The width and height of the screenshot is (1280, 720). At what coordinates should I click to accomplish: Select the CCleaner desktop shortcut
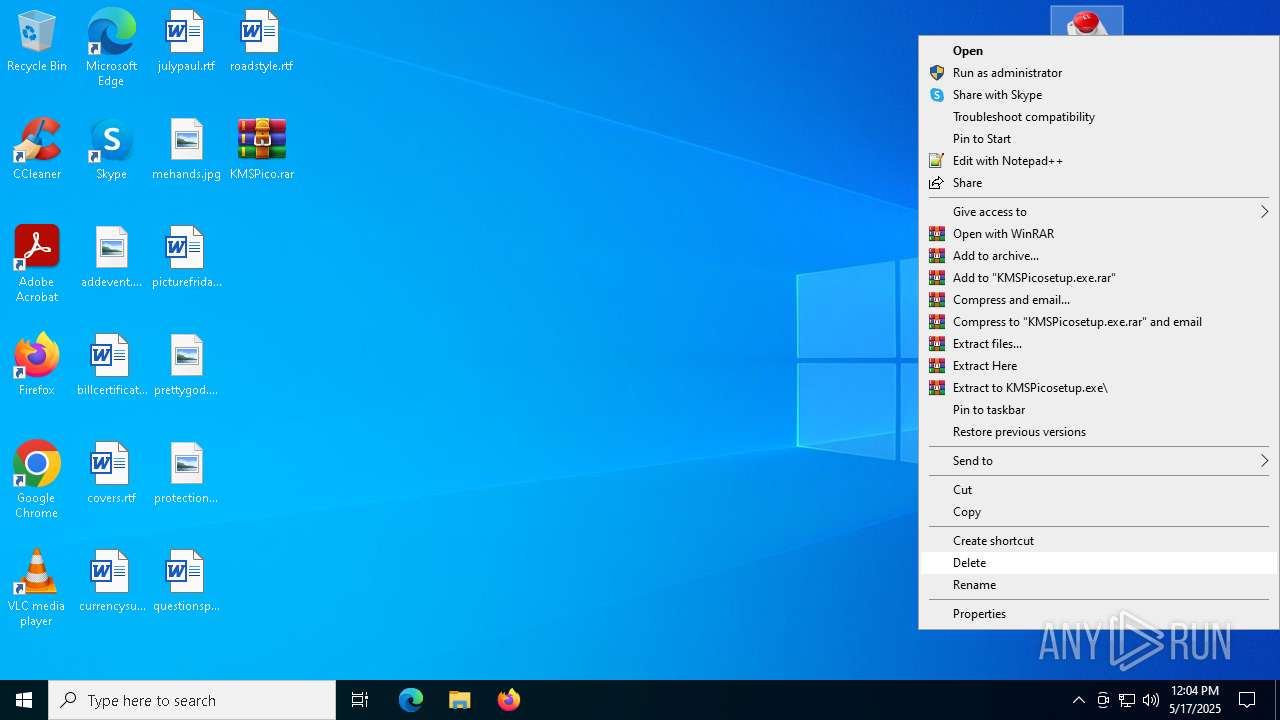click(37, 150)
